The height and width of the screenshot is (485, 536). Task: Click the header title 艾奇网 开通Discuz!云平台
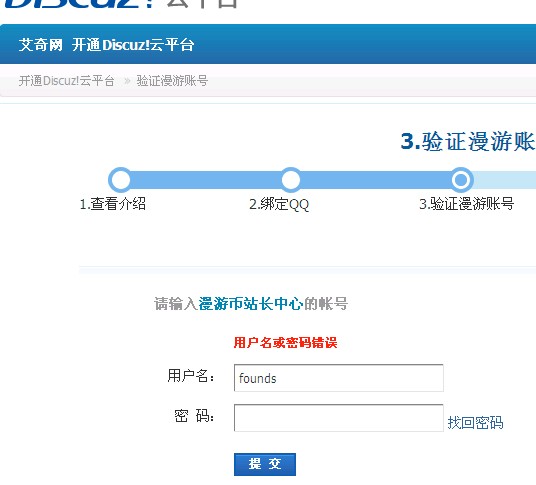tap(106, 45)
